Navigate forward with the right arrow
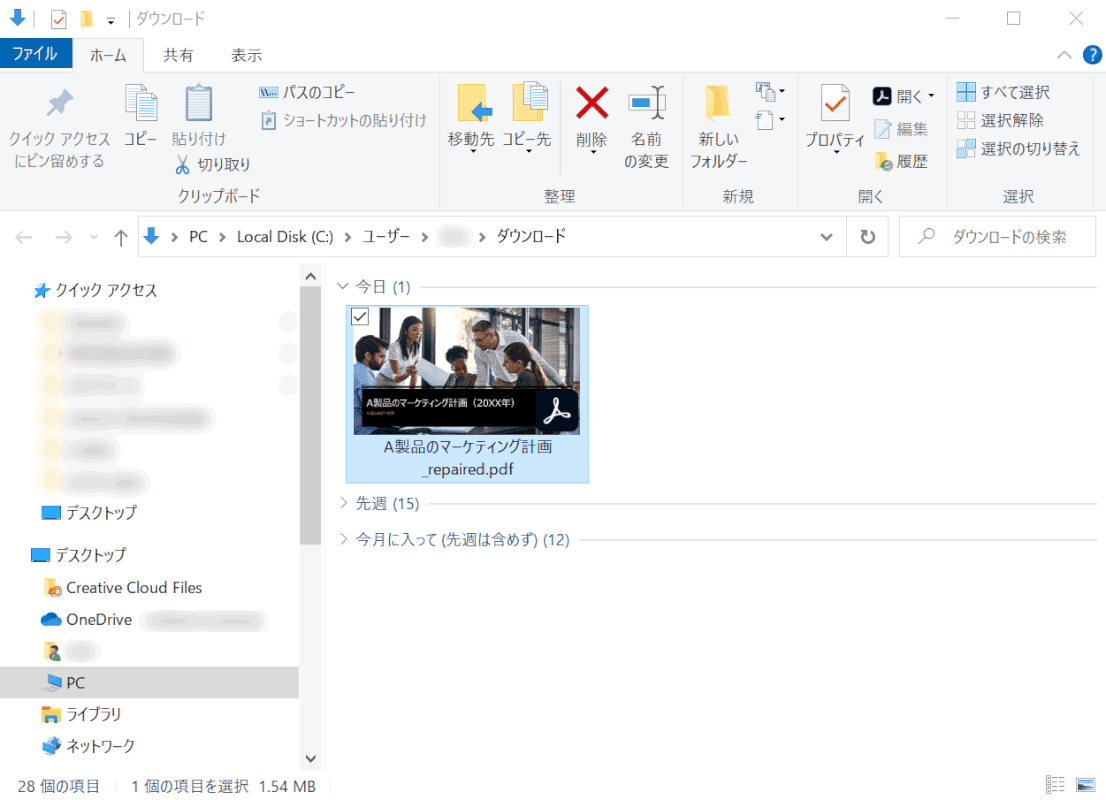Viewport: 1106px width, 800px height. [63, 237]
